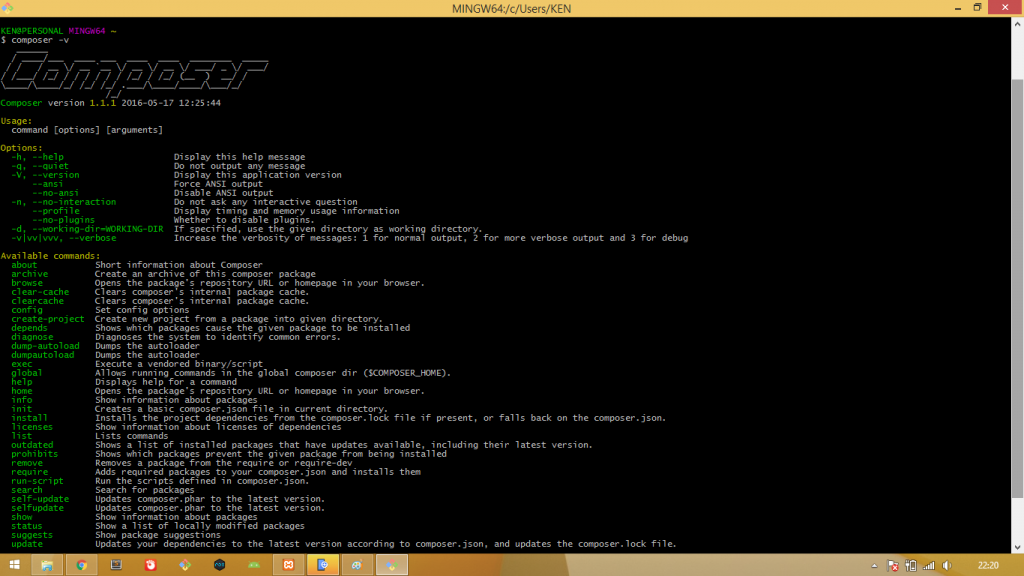Screen dimensions: 1024x576
Task: Click the "--profile" option
Action: click(x=56, y=211)
